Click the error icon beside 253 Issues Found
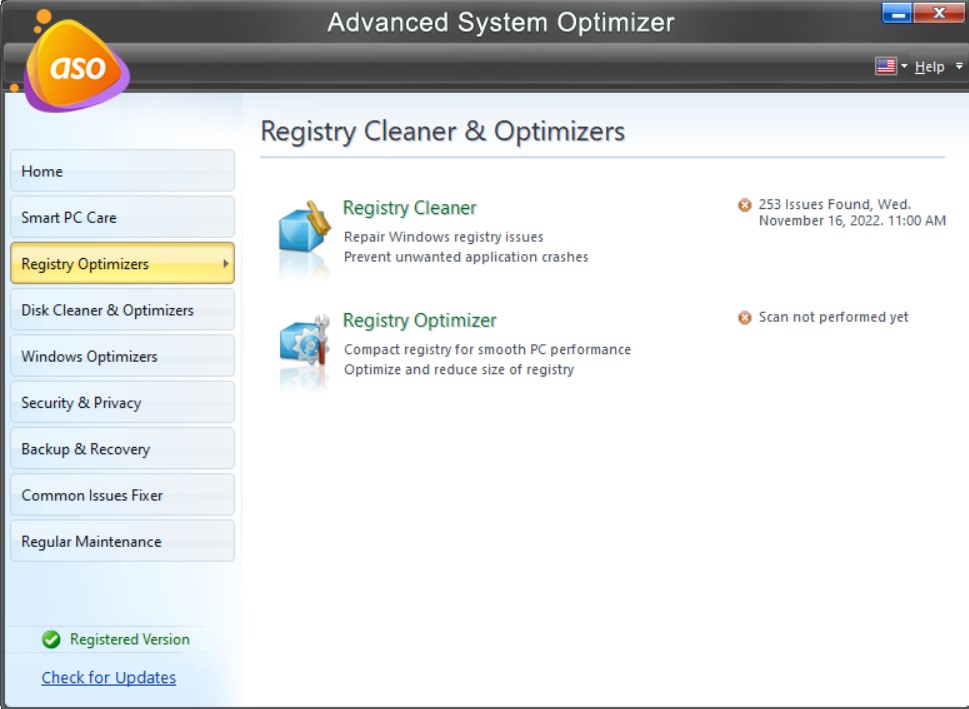Viewport: 969px width, 709px height. coord(743,204)
